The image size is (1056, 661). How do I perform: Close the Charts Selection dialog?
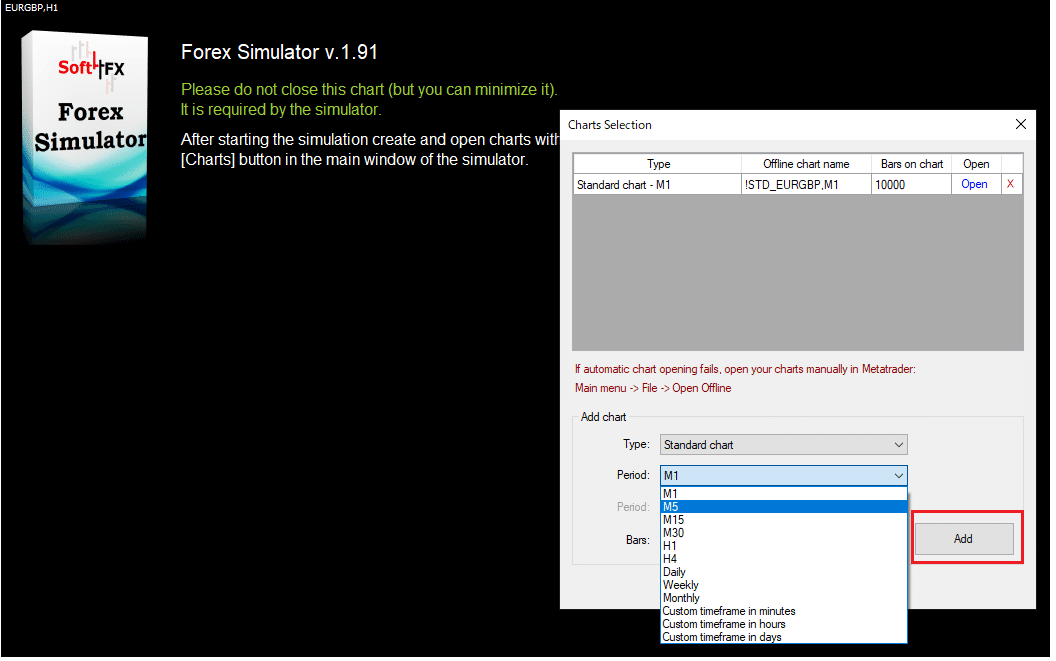pos(1020,124)
